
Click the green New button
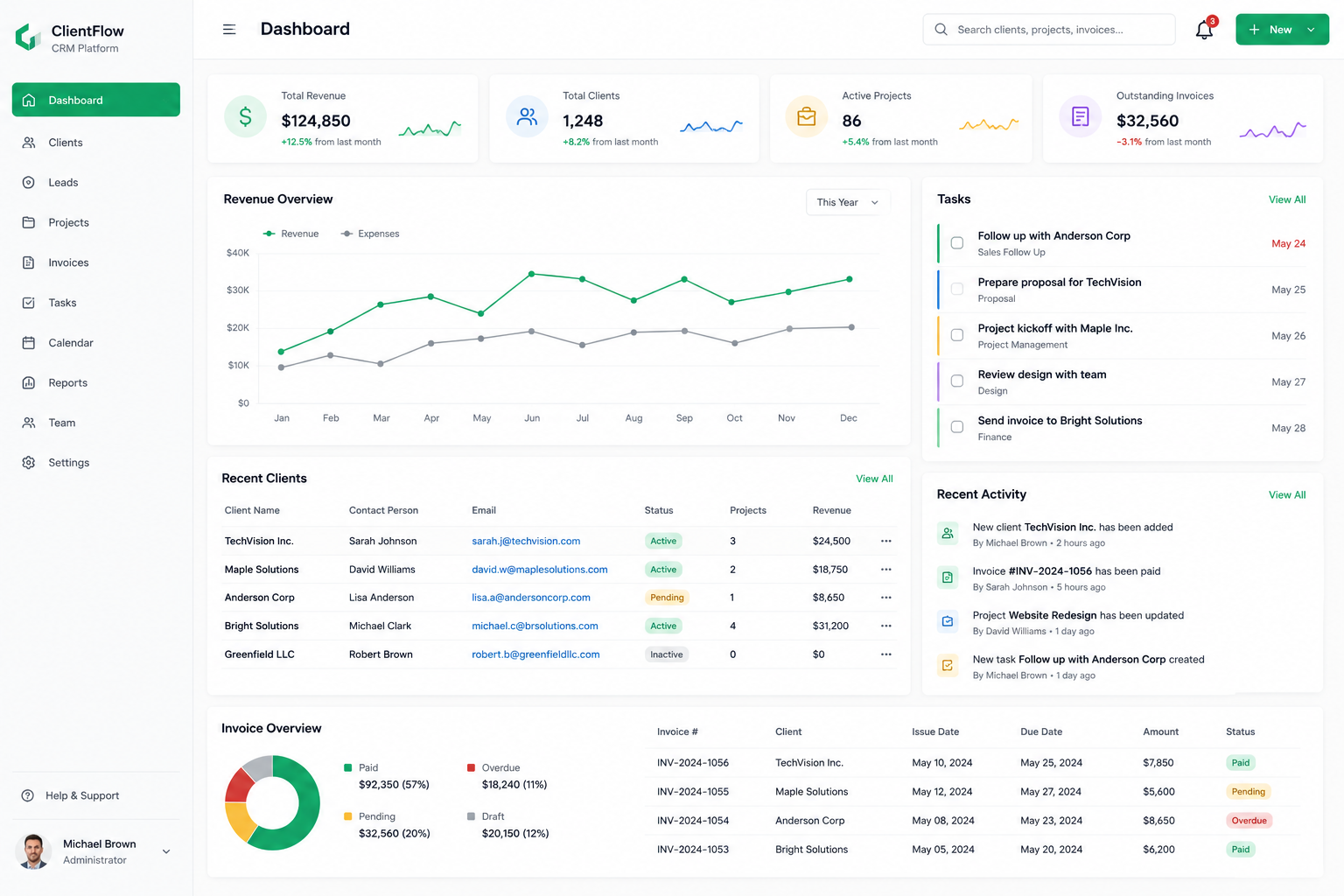[x=1282, y=30]
